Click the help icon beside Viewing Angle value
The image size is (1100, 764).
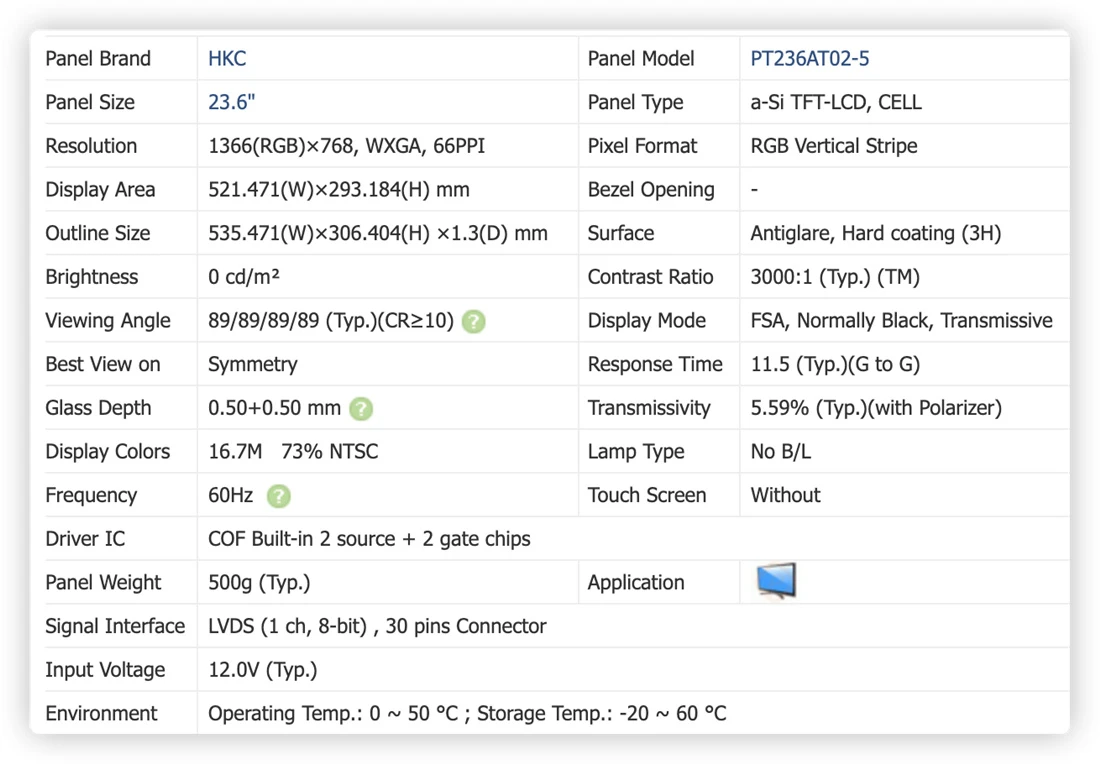pos(474,322)
